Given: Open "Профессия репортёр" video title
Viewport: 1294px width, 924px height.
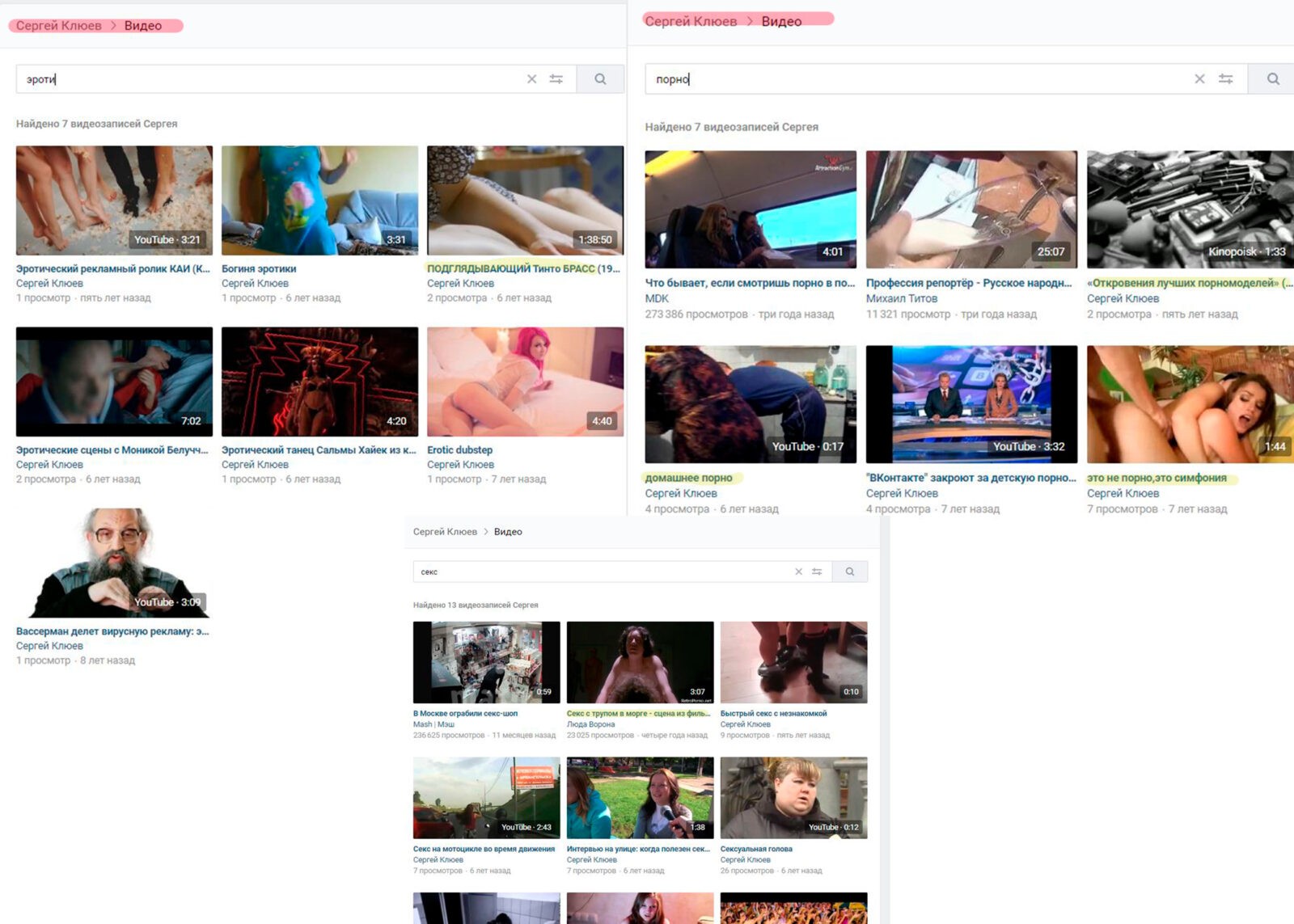Looking at the screenshot, I should pos(968,283).
